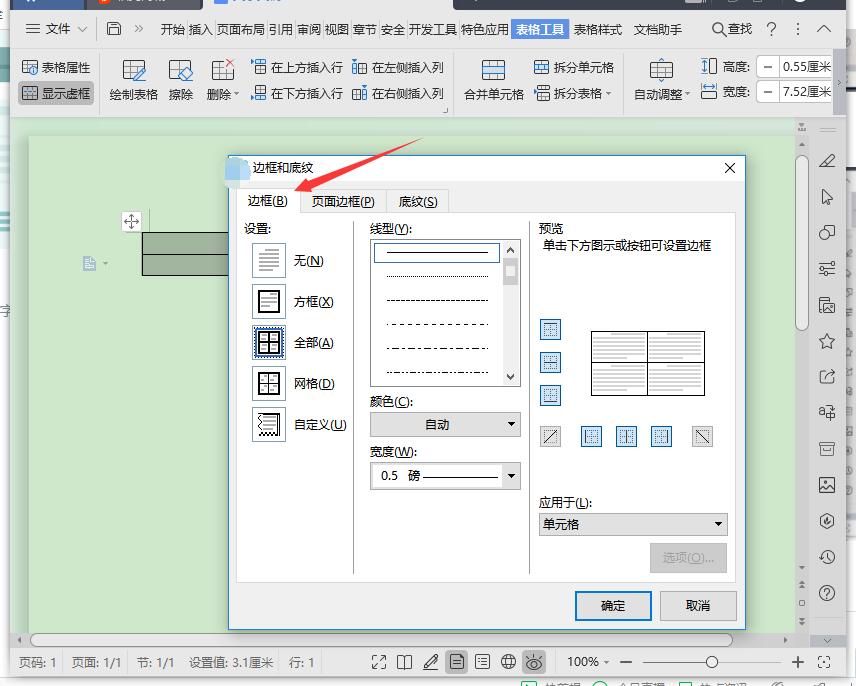856x686 pixels.
Task: Click the width value field 7.52厘米
Action: (806, 92)
